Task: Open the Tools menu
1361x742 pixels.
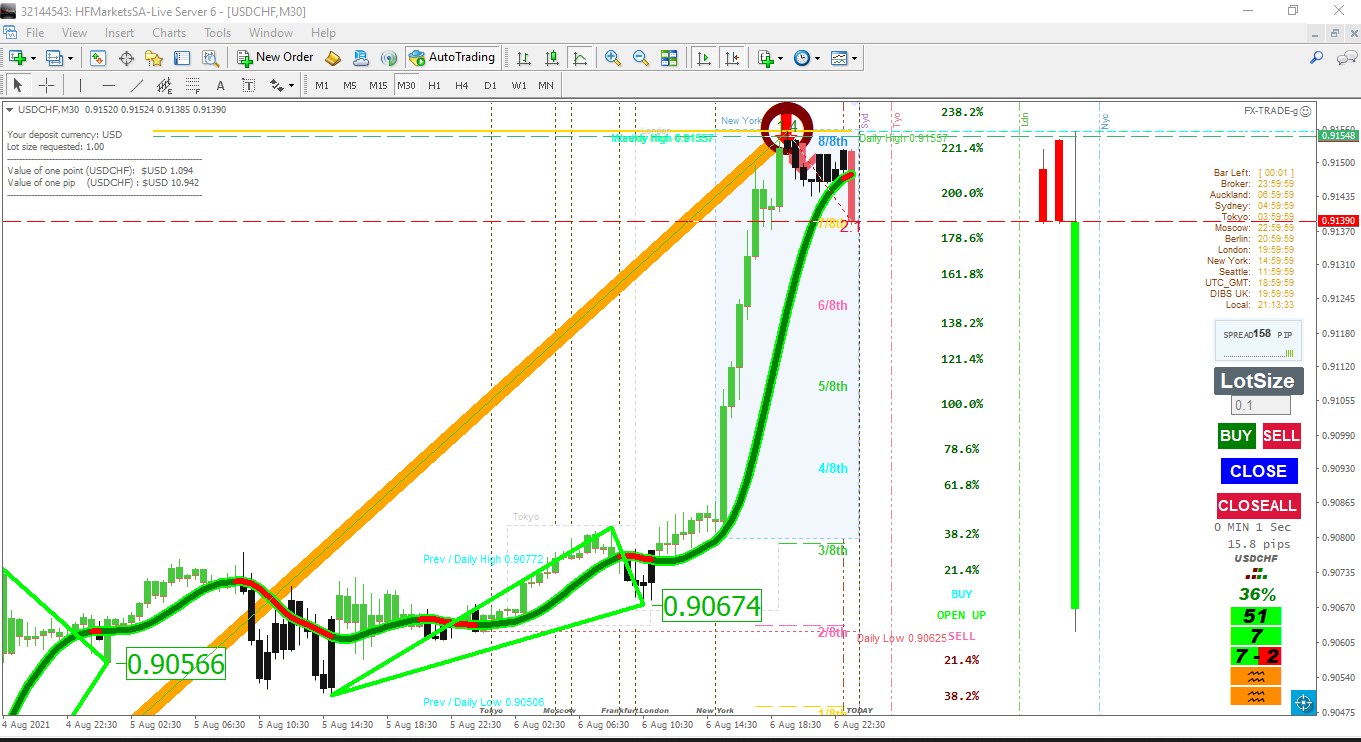Action: (x=218, y=33)
